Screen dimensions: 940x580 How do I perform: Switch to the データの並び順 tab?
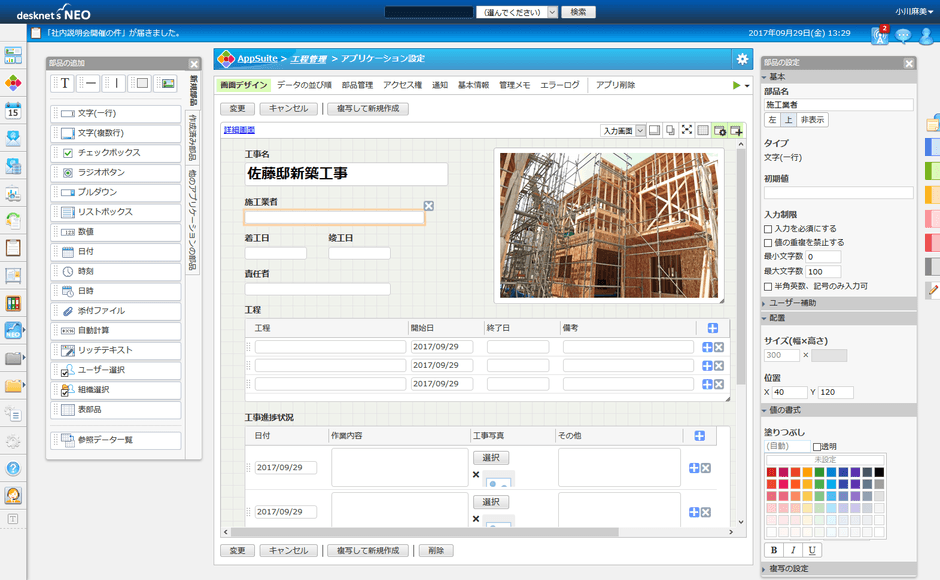[303, 84]
